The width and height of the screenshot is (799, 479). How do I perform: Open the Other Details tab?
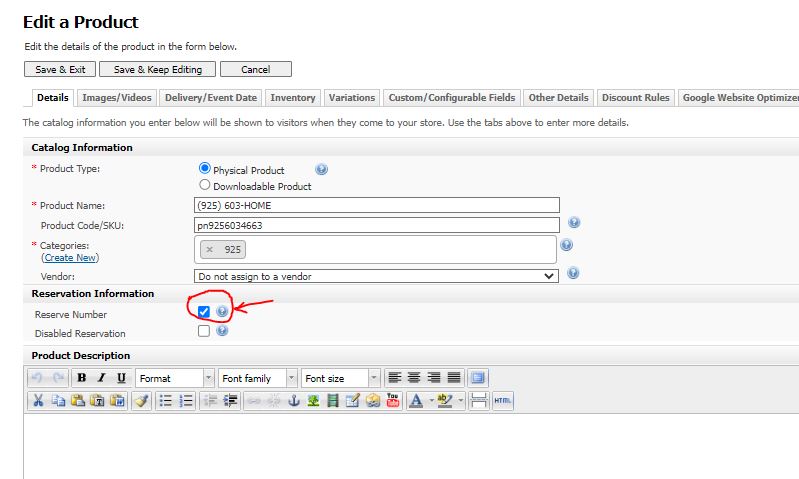558,97
